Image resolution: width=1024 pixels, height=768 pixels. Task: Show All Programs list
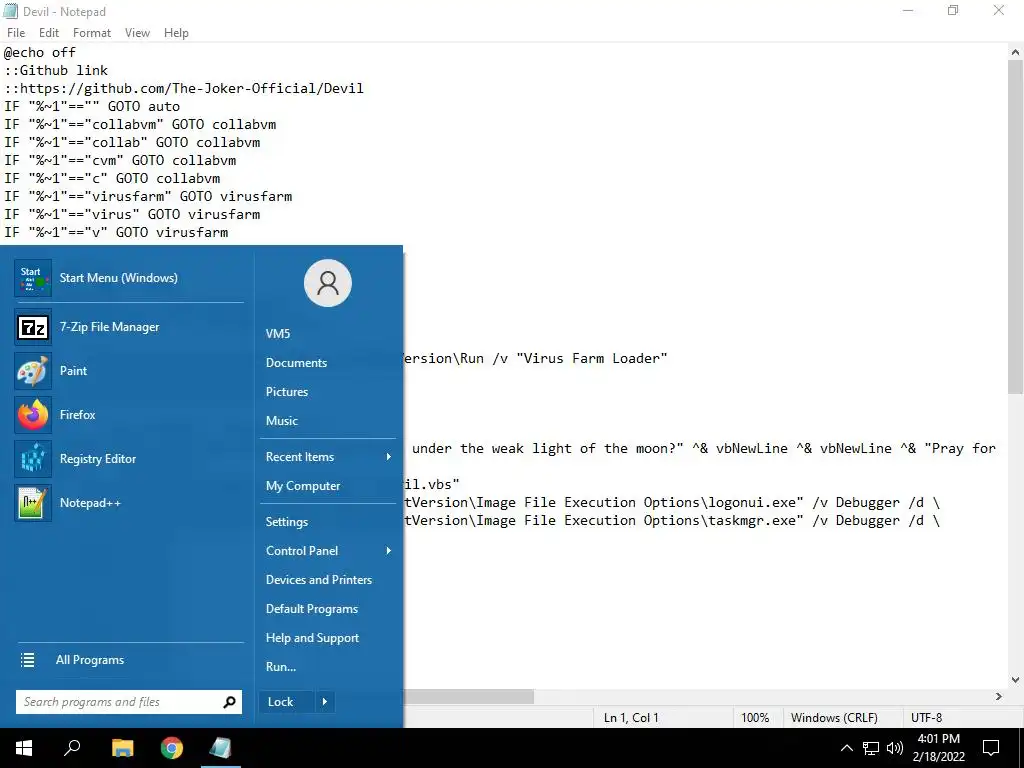90,660
